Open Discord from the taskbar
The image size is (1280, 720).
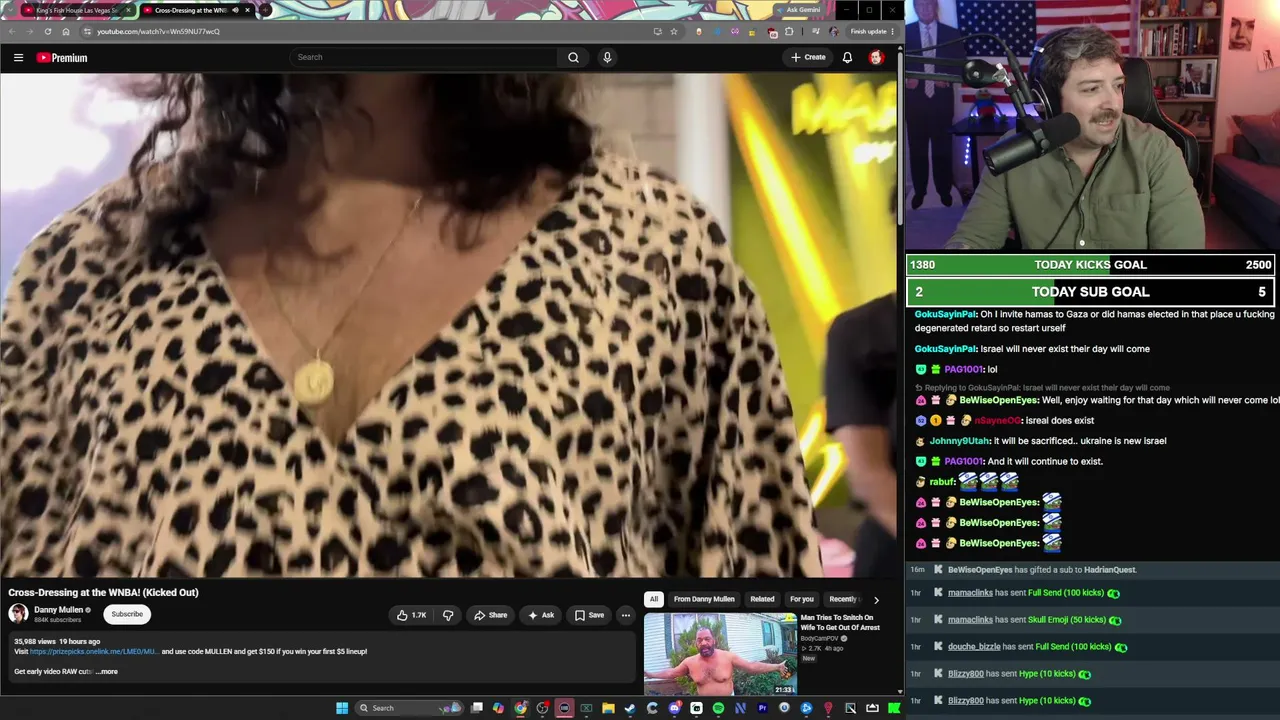(x=674, y=708)
